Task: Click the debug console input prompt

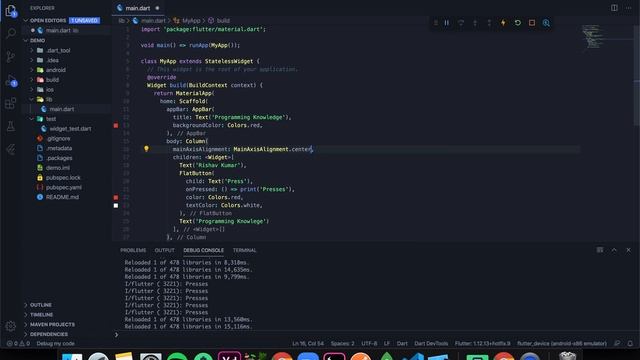Action: [376, 335]
